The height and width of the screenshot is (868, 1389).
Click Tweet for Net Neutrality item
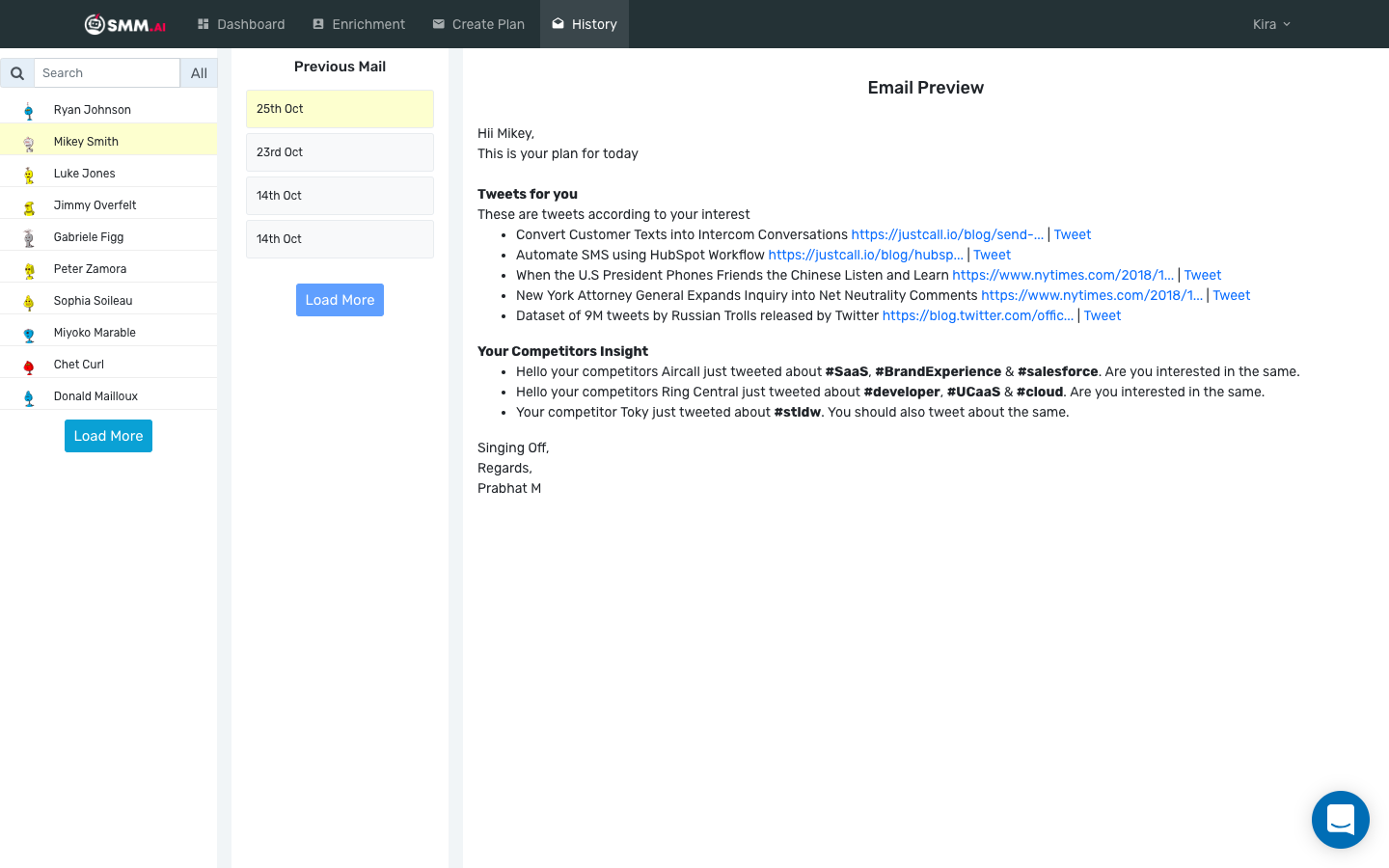click(1231, 295)
